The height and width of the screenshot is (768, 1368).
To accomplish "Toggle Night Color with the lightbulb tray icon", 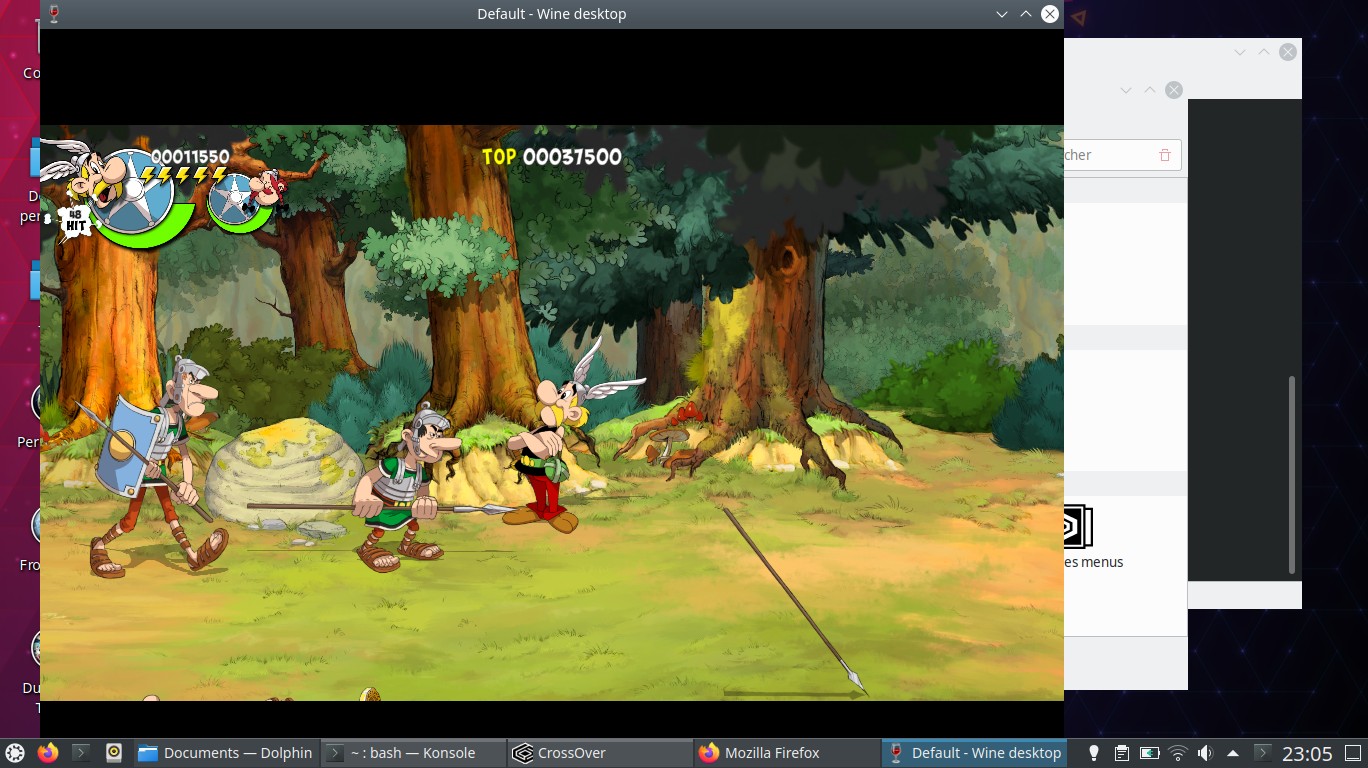I will tap(1094, 753).
